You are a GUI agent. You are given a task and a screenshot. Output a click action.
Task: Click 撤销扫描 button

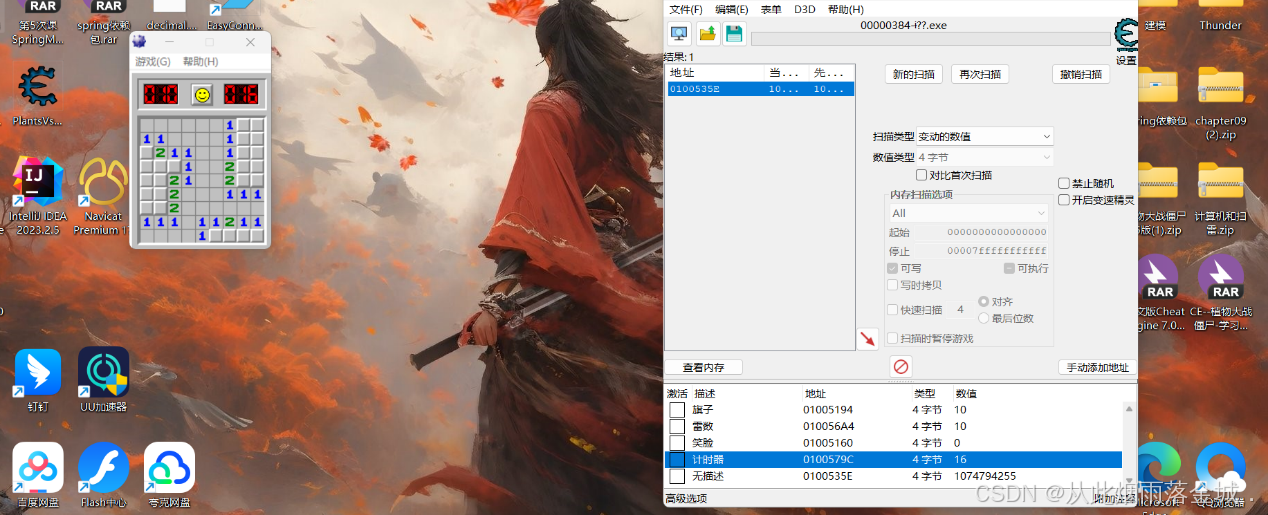click(x=1080, y=74)
